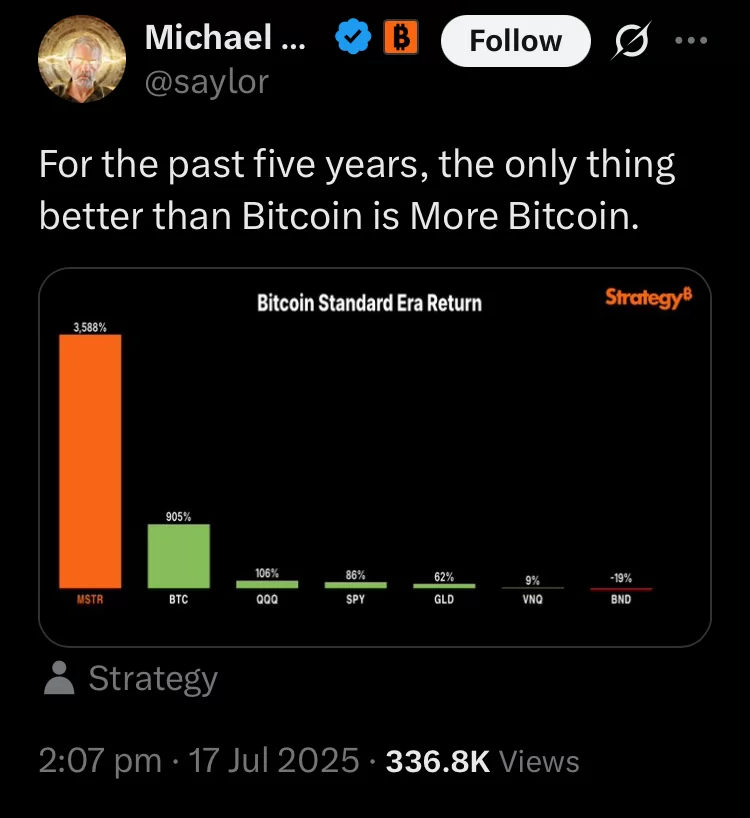Follow the @saylor account
The image size is (750, 818).
tap(515, 41)
